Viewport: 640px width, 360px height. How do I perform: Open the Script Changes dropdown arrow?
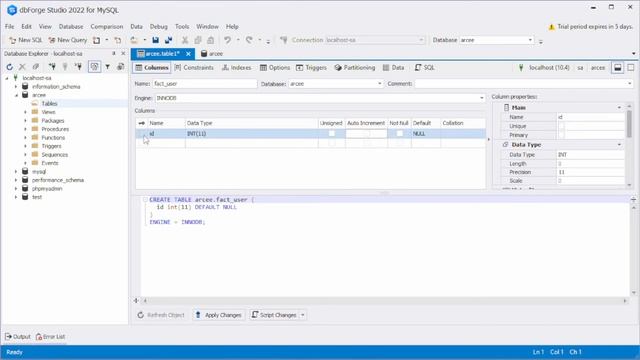point(303,315)
